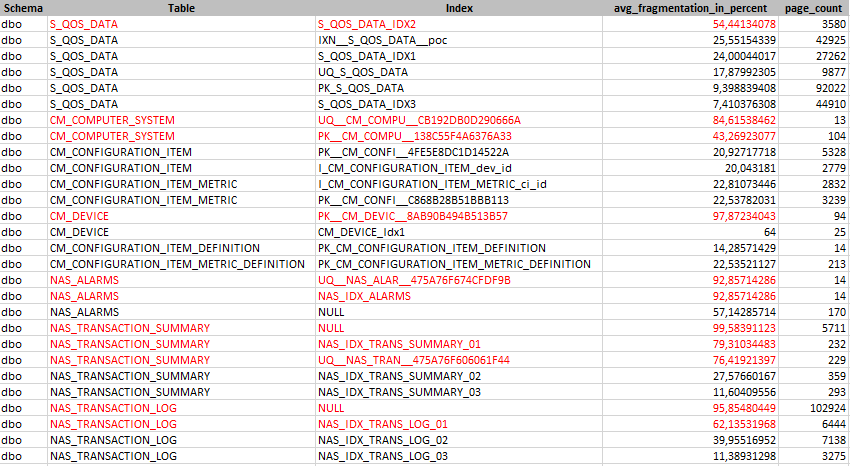Select index cell UQ_S_QOS_DATA
Image resolution: width=850 pixels, height=466 pixels.
tap(459, 72)
